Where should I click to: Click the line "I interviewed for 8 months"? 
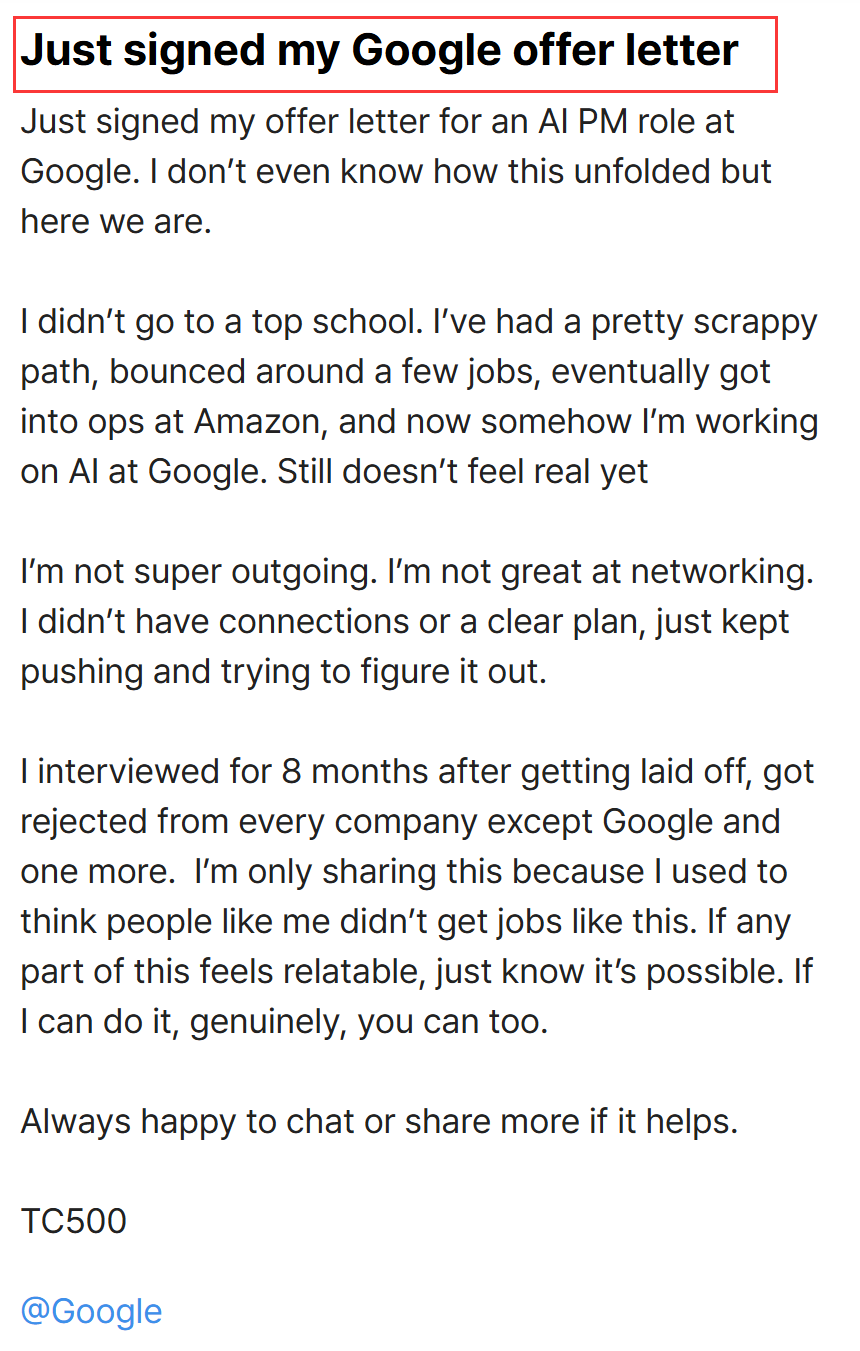[x=417, y=772]
